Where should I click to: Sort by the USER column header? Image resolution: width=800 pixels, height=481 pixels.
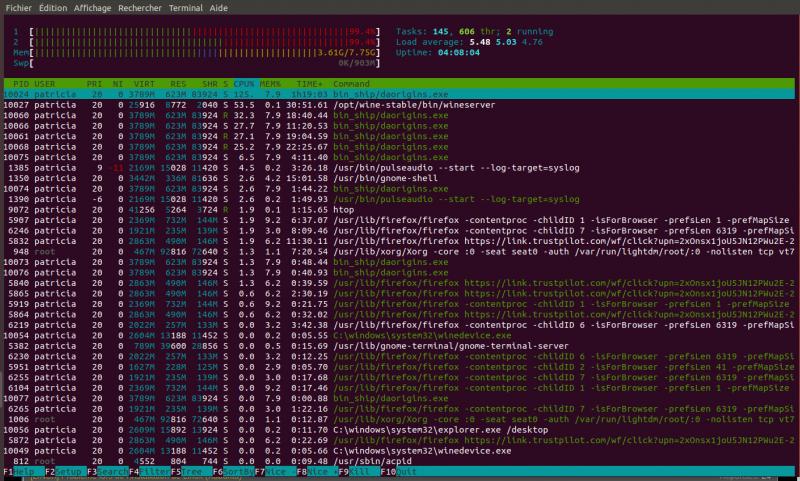point(45,84)
